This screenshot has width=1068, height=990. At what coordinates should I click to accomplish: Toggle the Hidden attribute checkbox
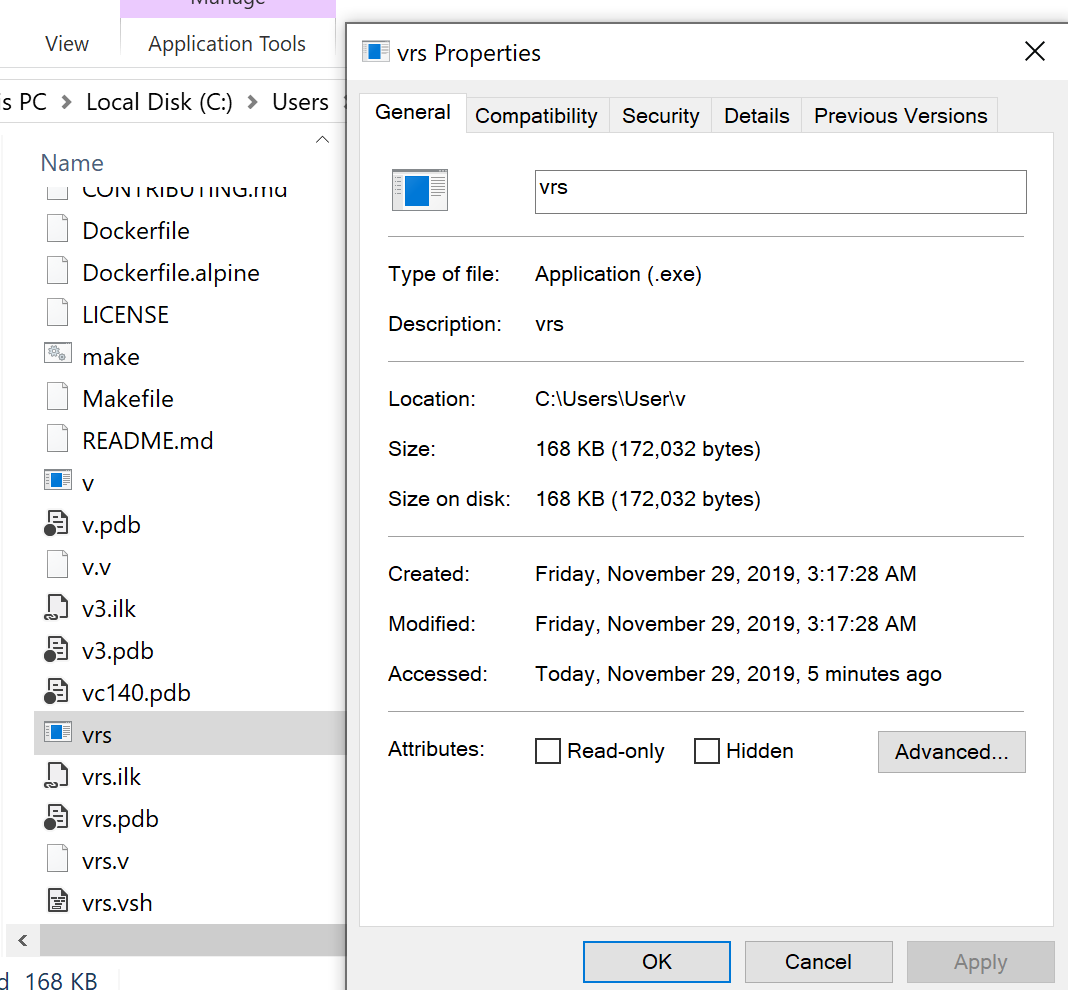(x=706, y=751)
